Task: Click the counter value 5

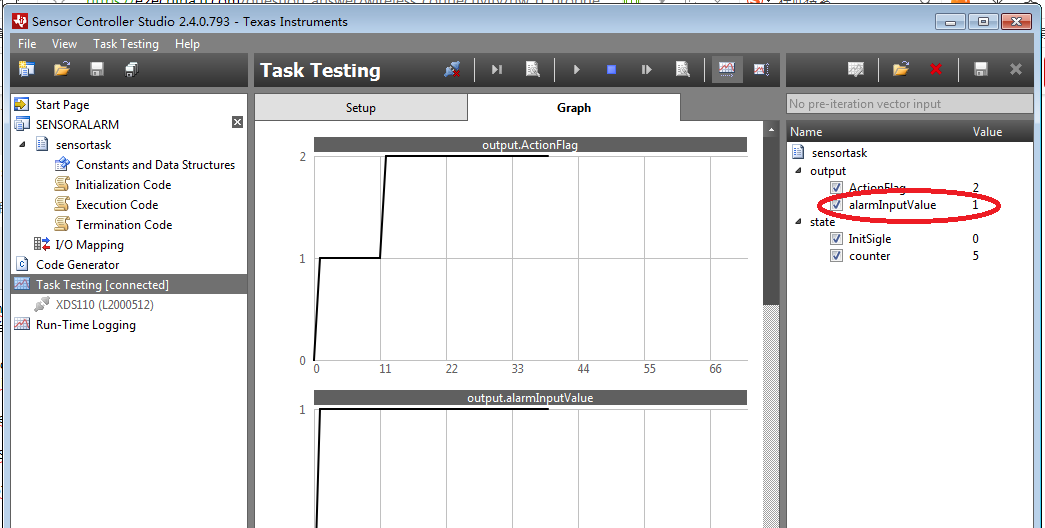Action: (976, 256)
